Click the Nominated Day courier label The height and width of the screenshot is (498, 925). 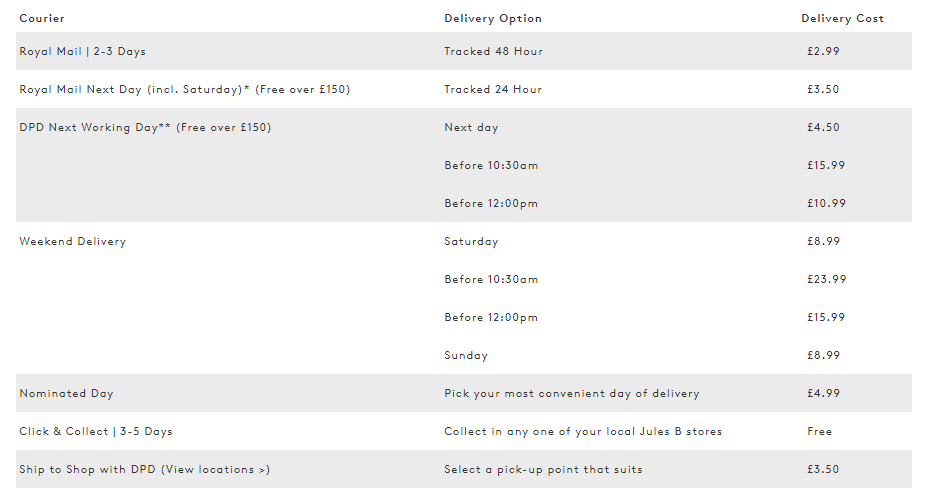point(66,394)
